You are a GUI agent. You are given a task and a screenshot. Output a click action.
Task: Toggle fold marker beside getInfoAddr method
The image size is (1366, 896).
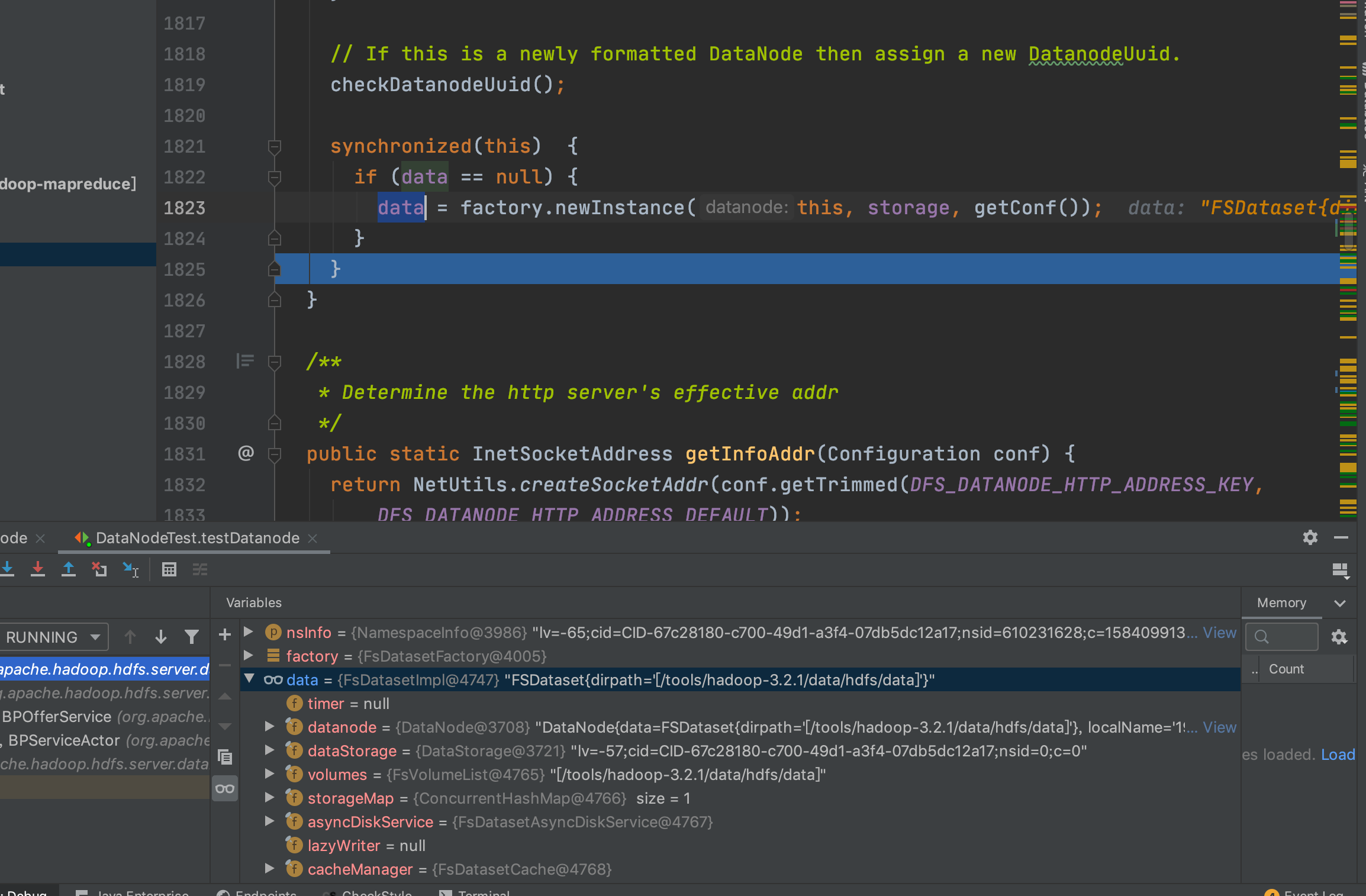[x=274, y=454]
